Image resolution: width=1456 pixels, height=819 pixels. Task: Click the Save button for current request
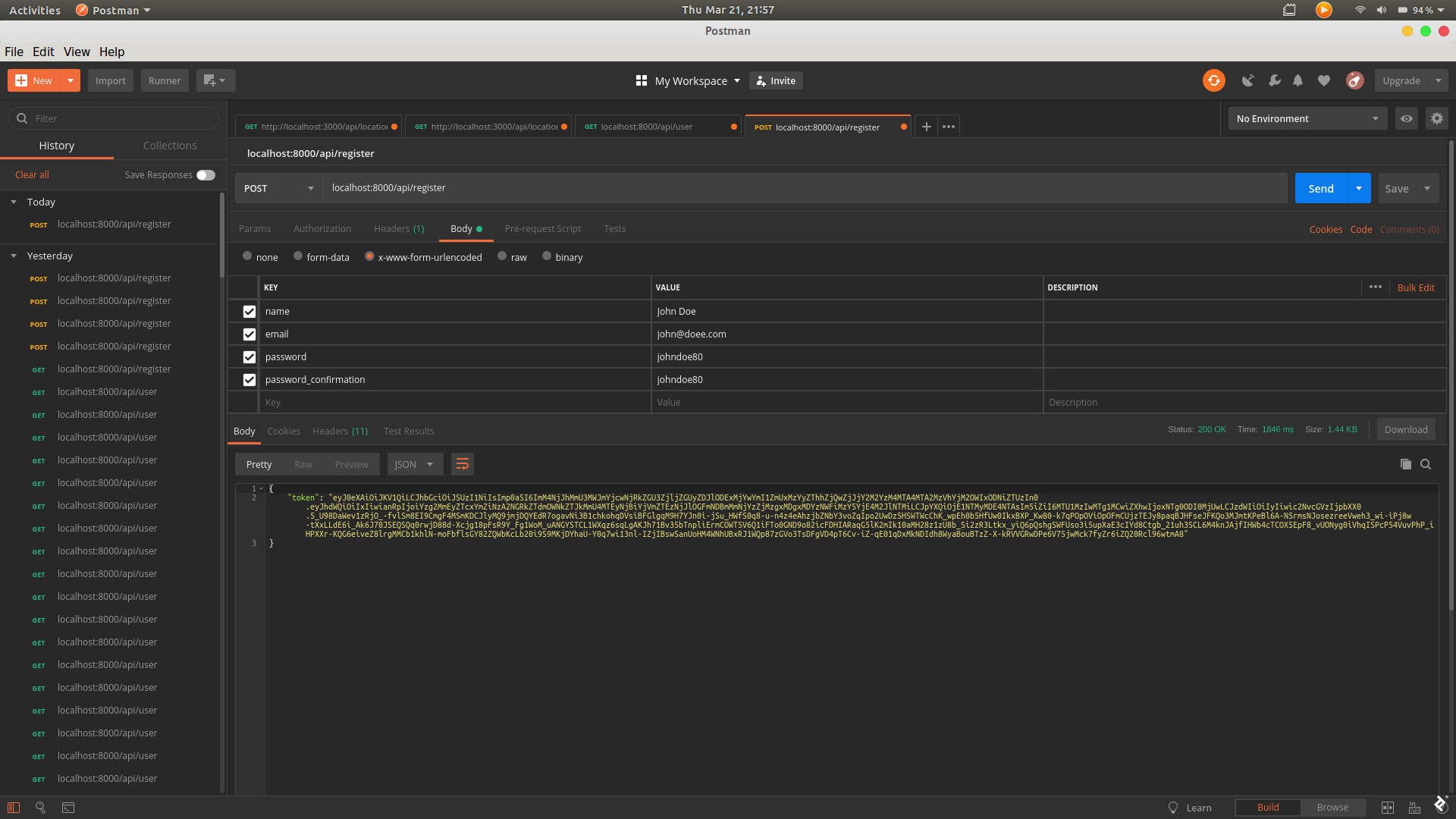click(x=1396, y=188)
